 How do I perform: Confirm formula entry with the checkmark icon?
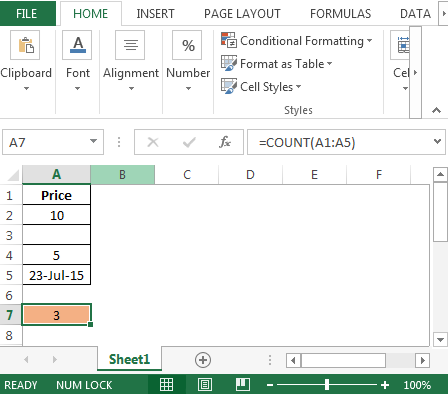[189, 143]
